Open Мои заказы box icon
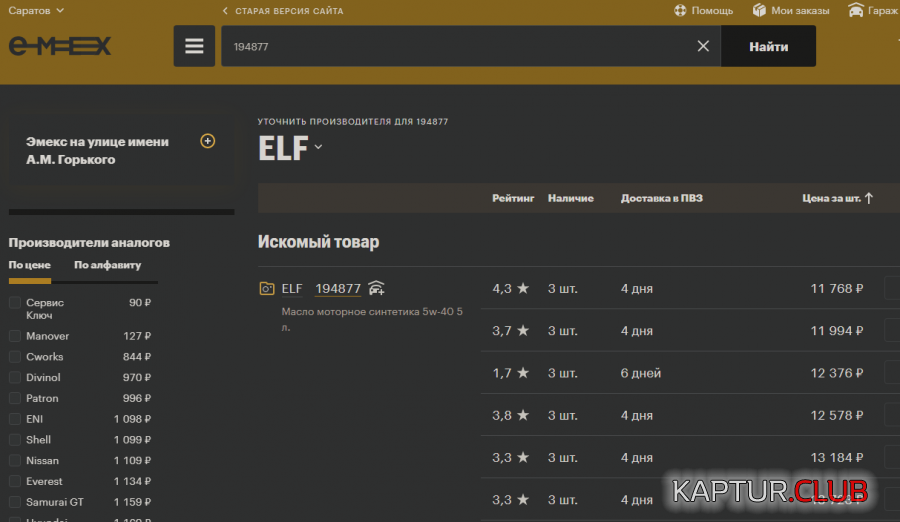The height and width of the screenshot is (522, 900). (x=759, y=10)
